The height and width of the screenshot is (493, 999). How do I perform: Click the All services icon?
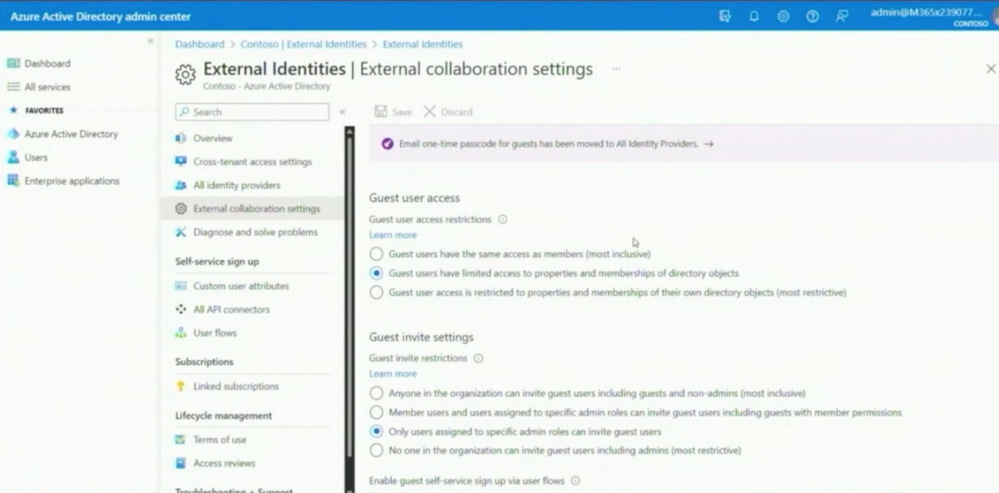[x=13, y=87]
